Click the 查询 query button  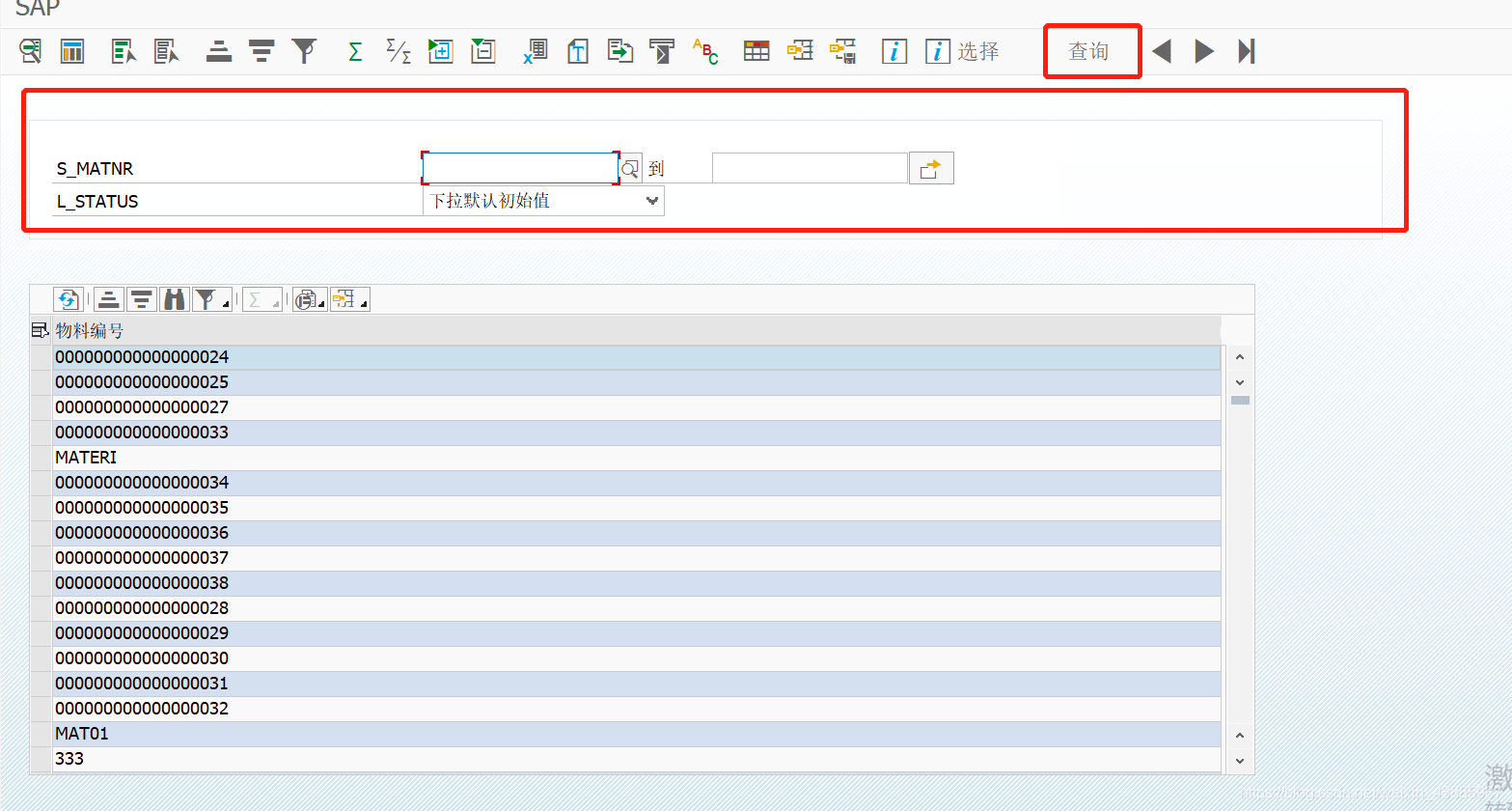(1089, 51)
